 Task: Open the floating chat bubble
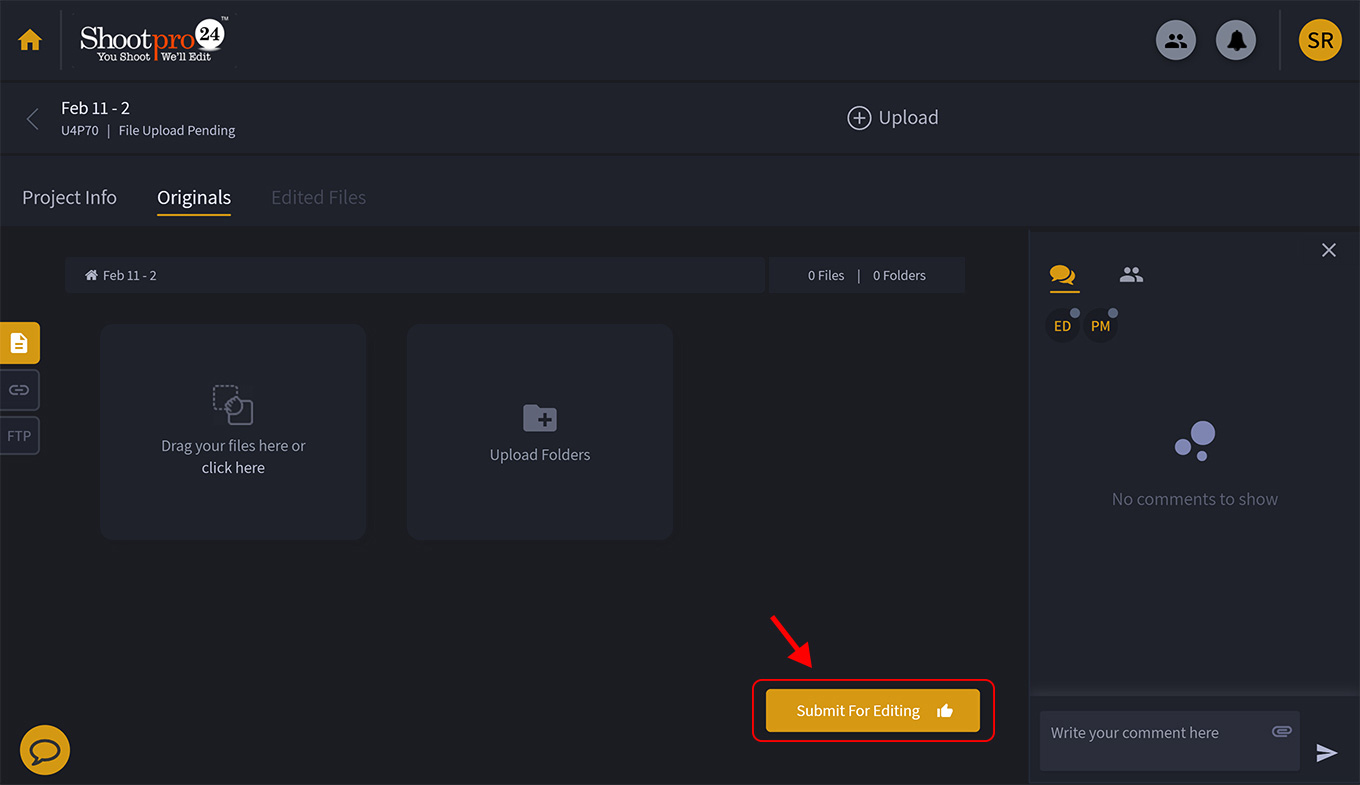[x=44, y=750]
